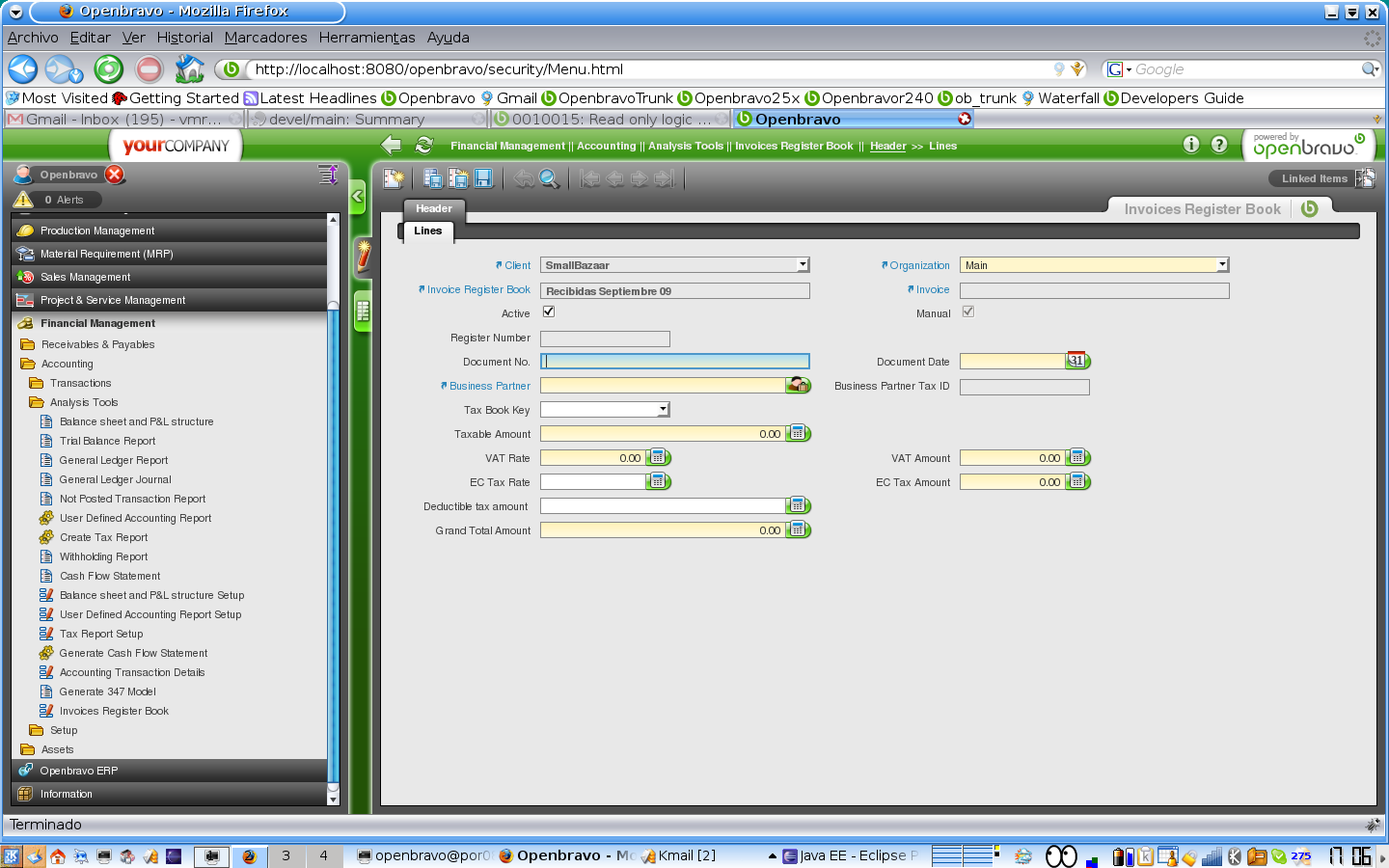Open Trial Balance Report from the menu
This screenshot has height=868, width=1389.
[107, 441]
